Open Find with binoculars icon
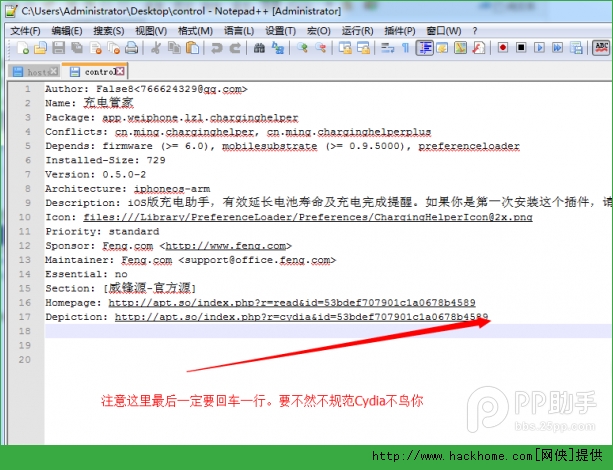This screenshot has width=613, height=470. click(x=259, y=48)
